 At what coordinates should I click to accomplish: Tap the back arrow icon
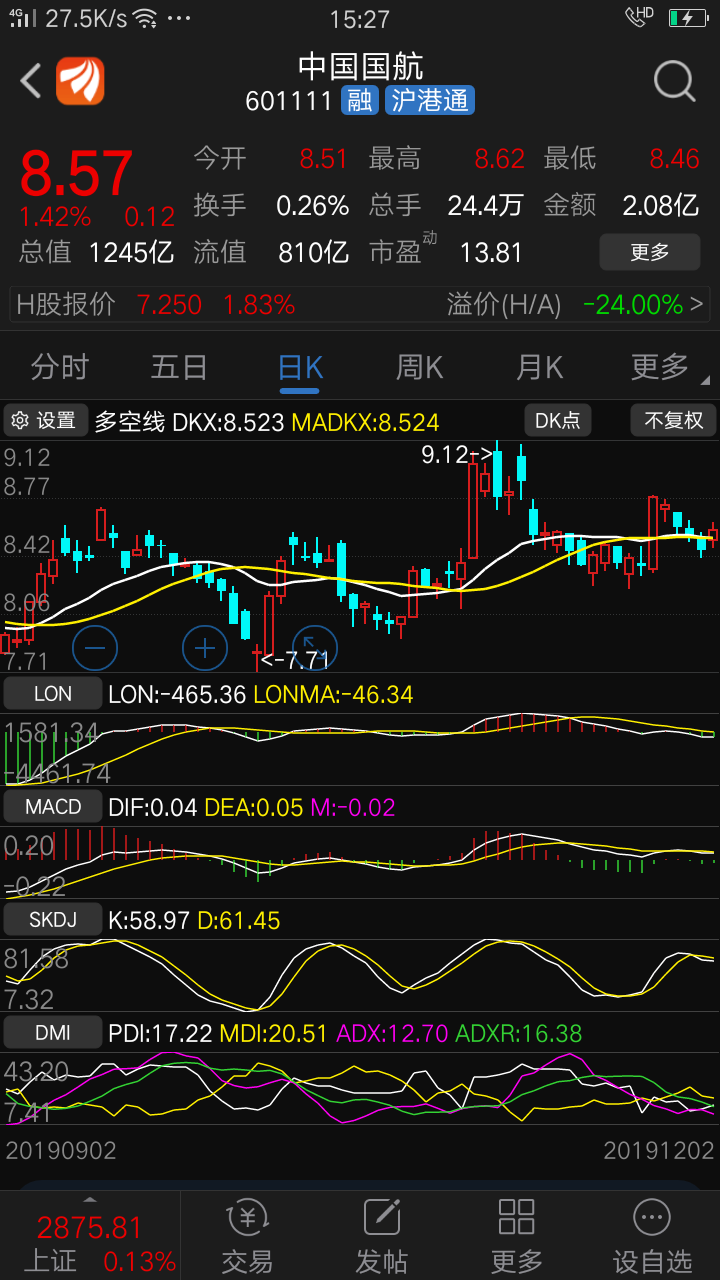(30, 81)
